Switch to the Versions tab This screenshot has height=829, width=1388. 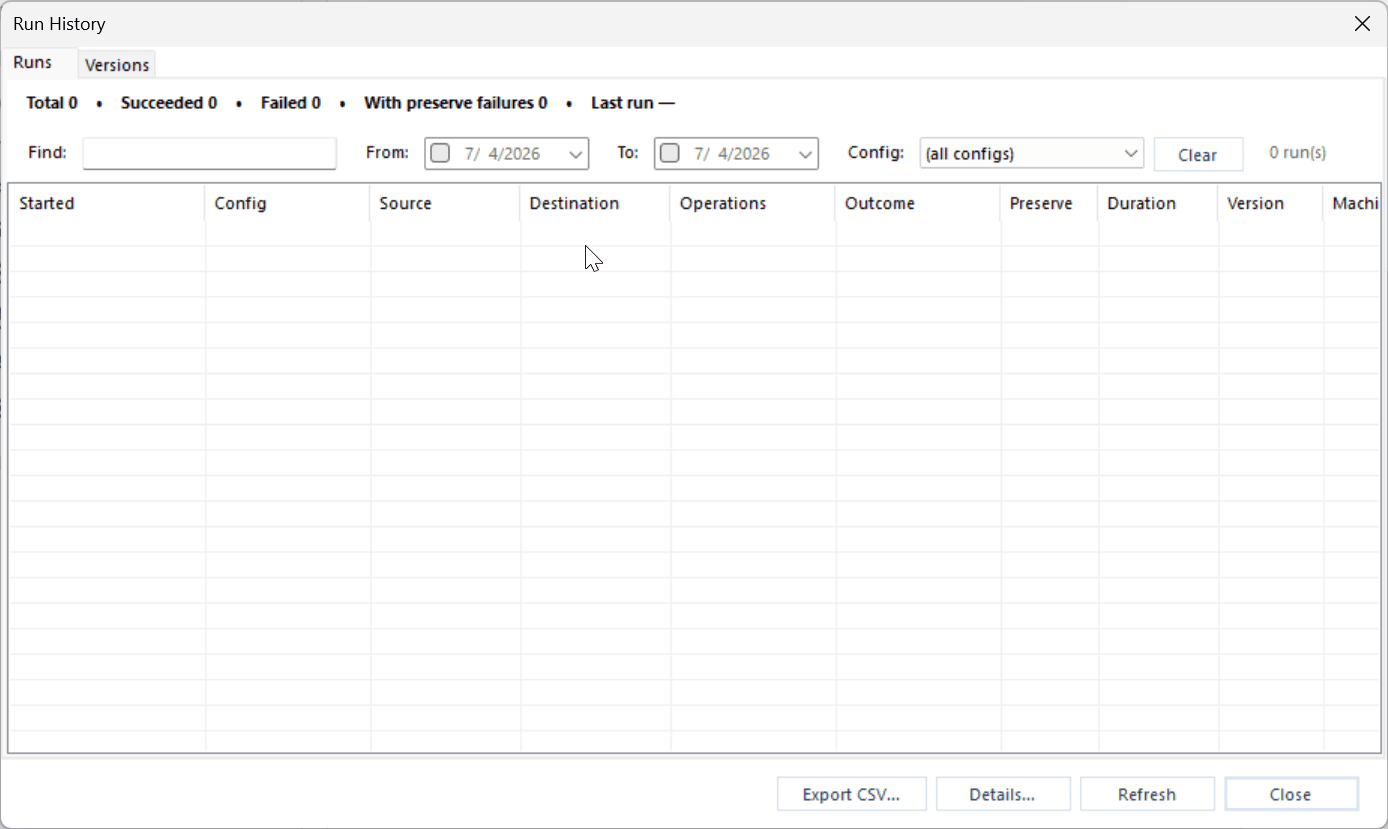point(117,65)
